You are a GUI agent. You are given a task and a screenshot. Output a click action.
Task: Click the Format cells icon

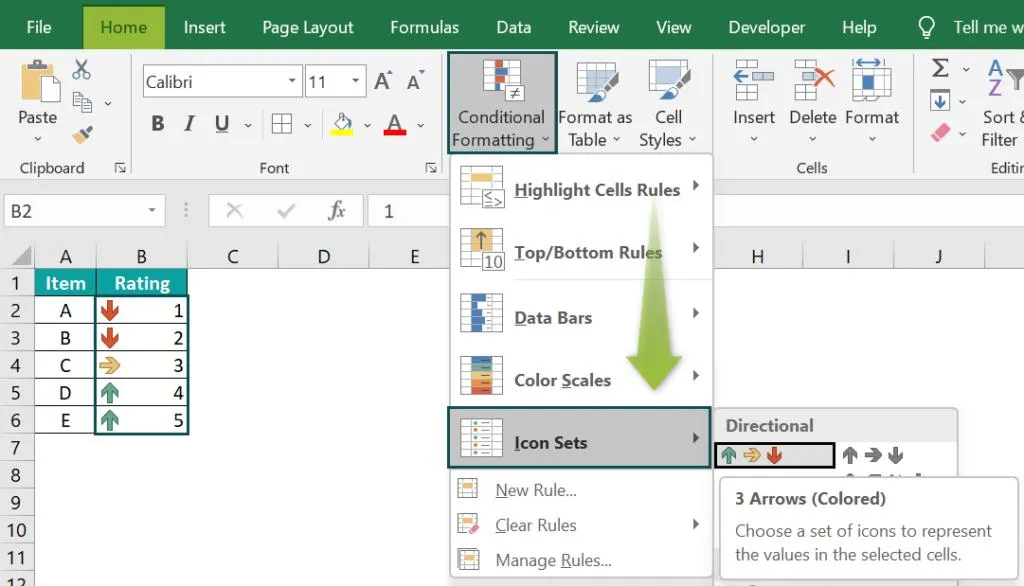[x=871, y=79]
